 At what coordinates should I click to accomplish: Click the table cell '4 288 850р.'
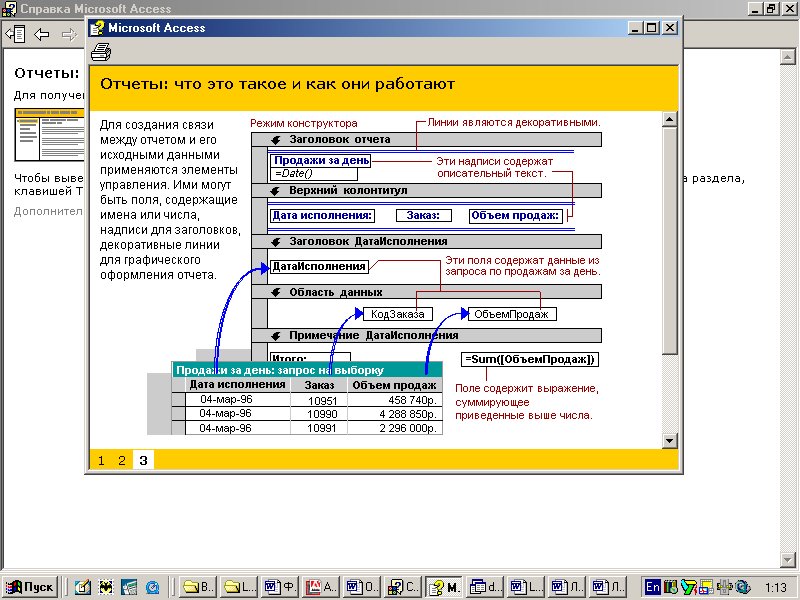coord(395,414)
